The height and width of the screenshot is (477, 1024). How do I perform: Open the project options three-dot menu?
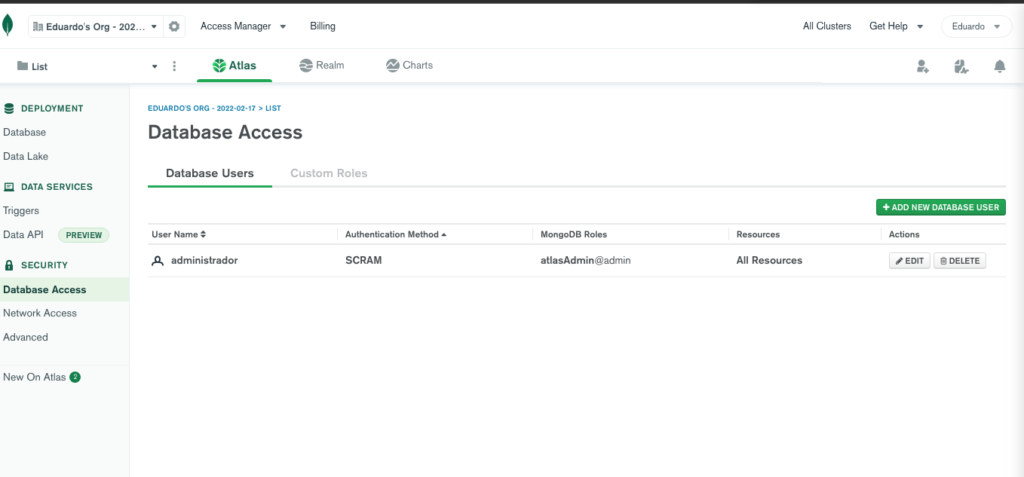point(174,66)
